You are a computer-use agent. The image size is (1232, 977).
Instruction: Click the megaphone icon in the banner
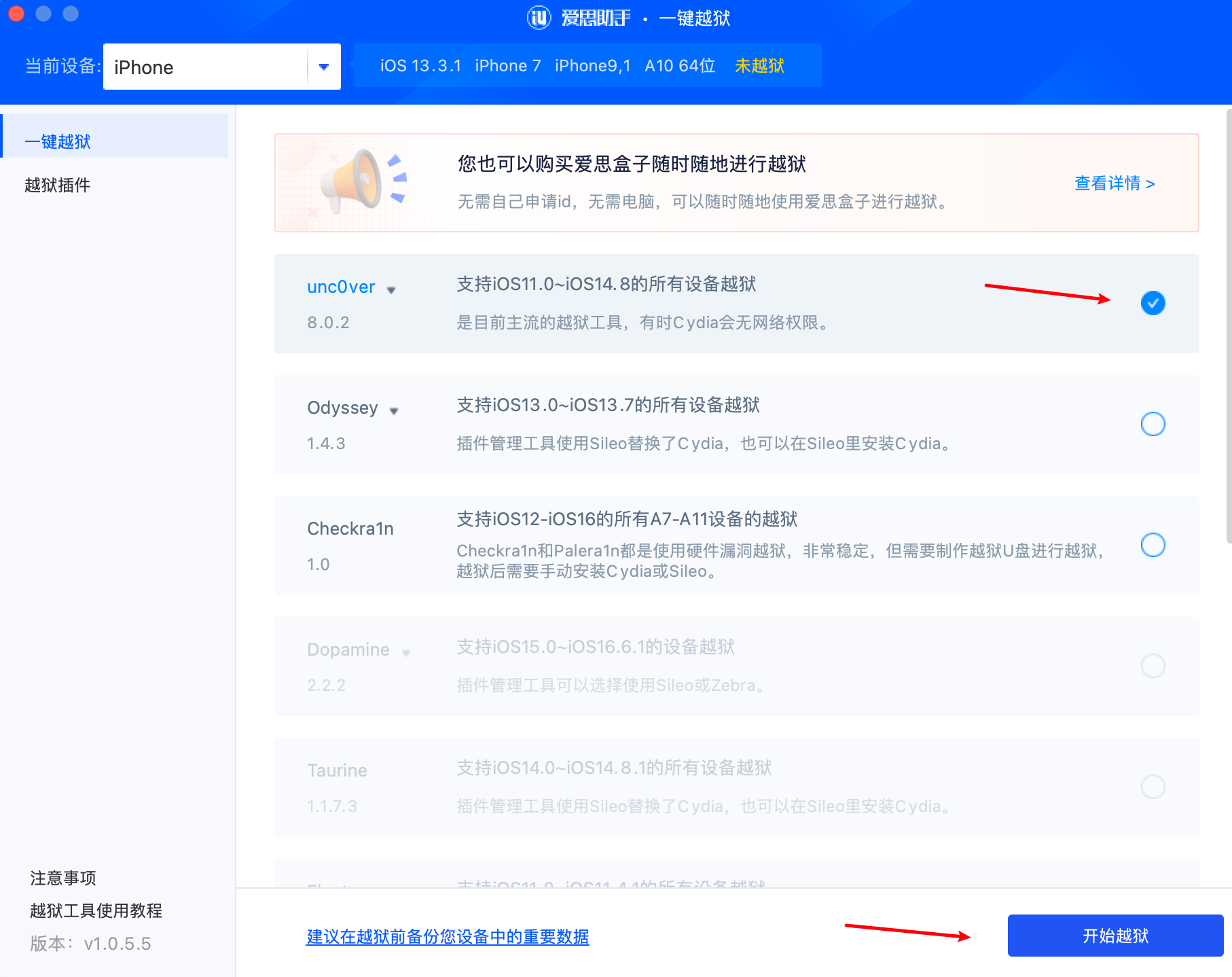(363, 181)
